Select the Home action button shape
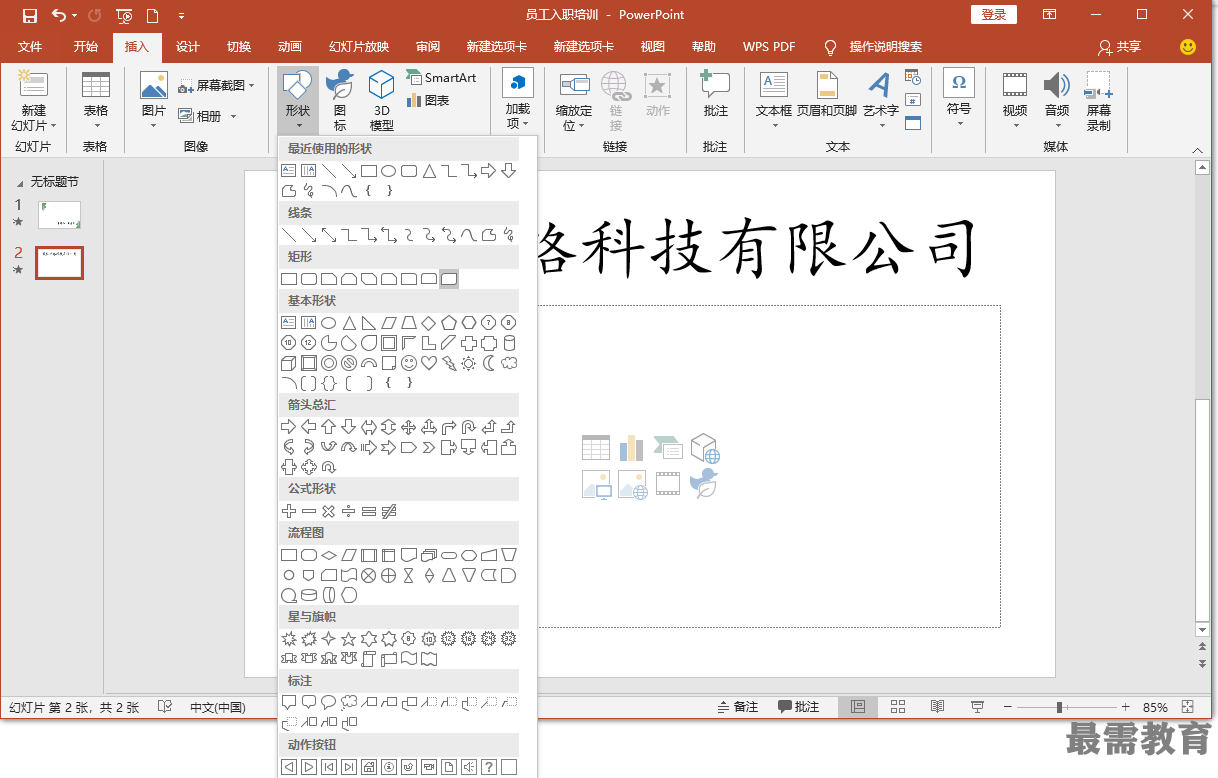The image size is (1218, 778). (x=368, y=767)
